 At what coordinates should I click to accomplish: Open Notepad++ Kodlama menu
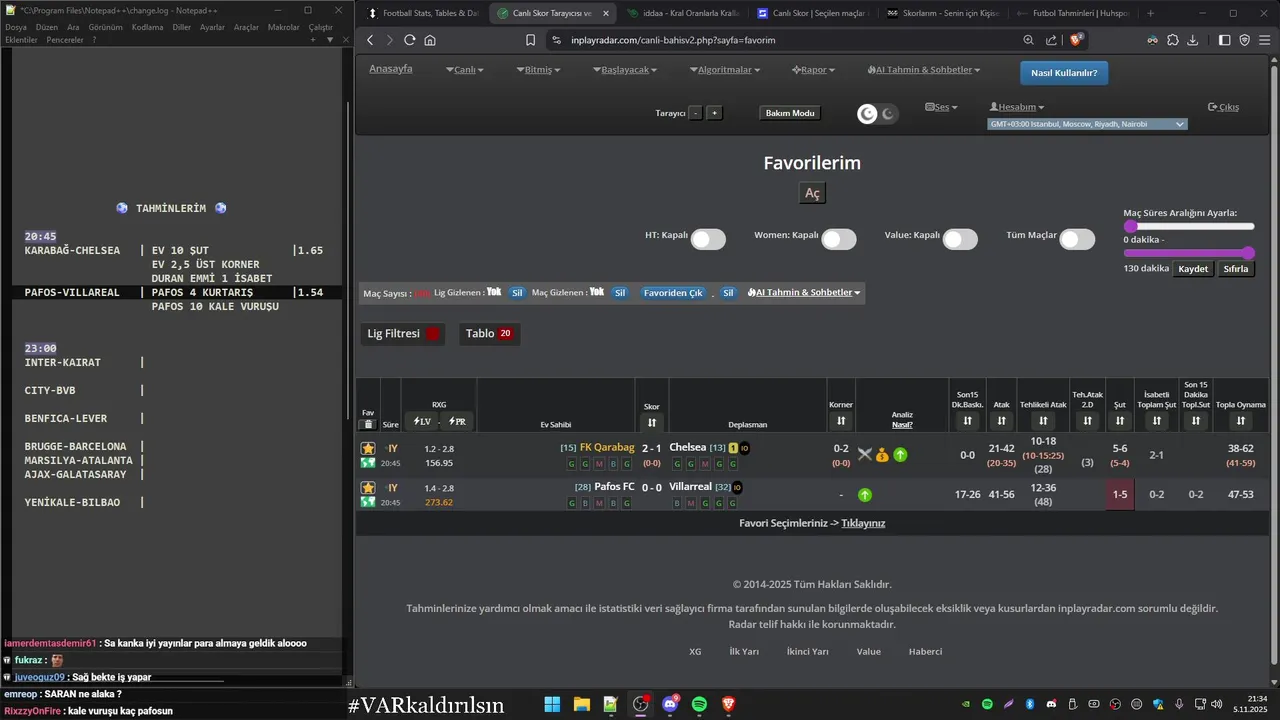[147, 27]
